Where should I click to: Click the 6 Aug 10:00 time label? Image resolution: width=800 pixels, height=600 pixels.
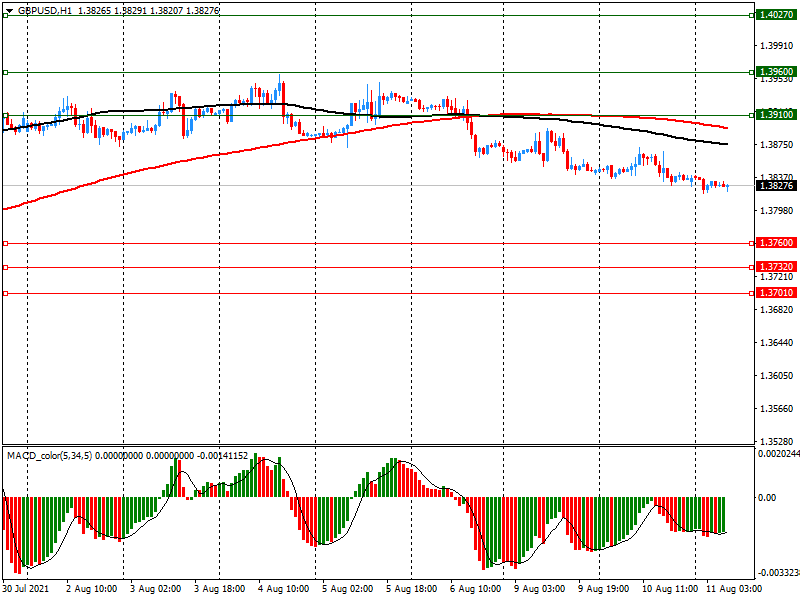[x=476, y=588]
